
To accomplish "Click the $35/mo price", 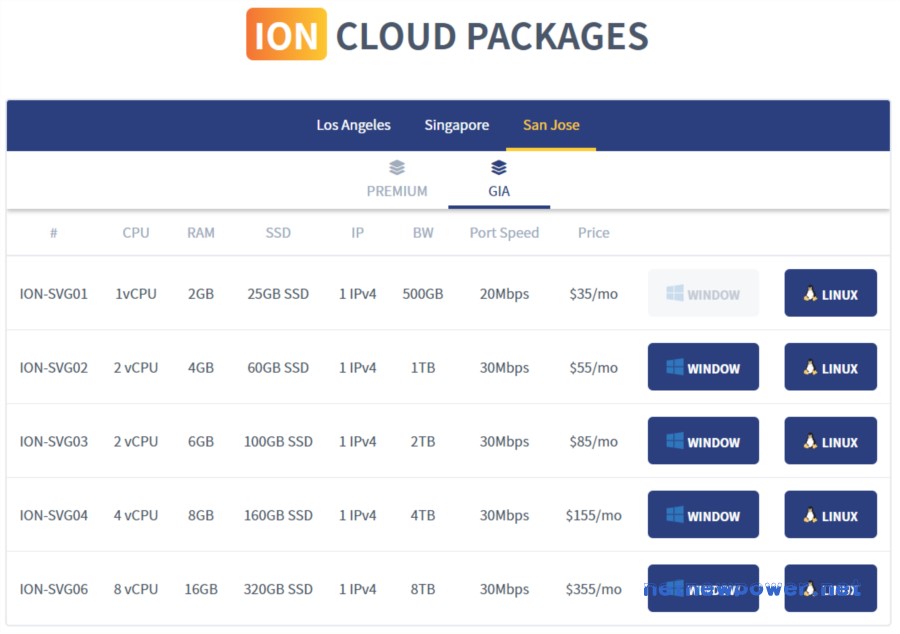I will (x=593, y=294).
